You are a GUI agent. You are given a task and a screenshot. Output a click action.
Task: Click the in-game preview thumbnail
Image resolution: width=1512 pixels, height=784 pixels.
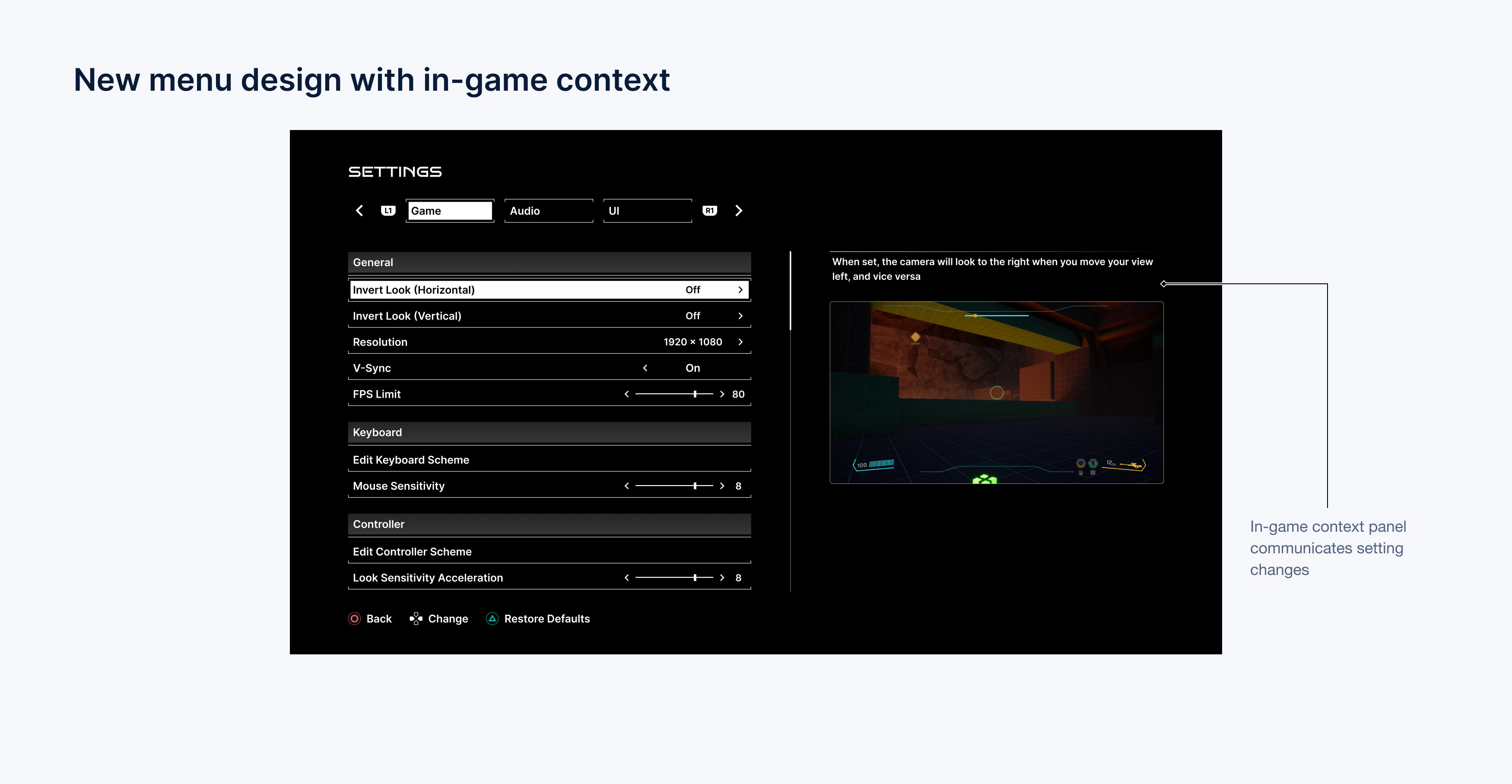pos(996,393)
